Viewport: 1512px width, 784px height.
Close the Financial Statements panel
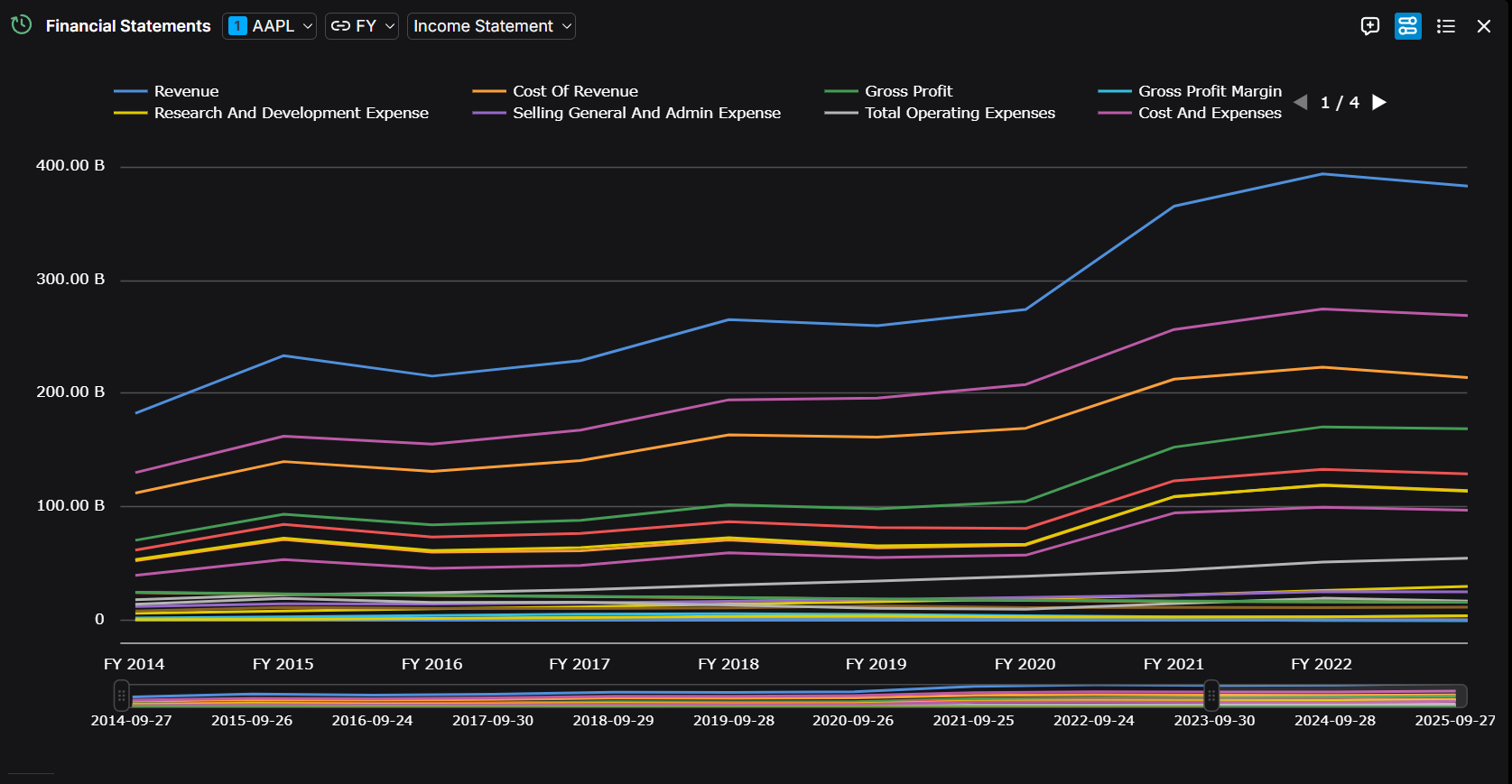point(1484,26)
